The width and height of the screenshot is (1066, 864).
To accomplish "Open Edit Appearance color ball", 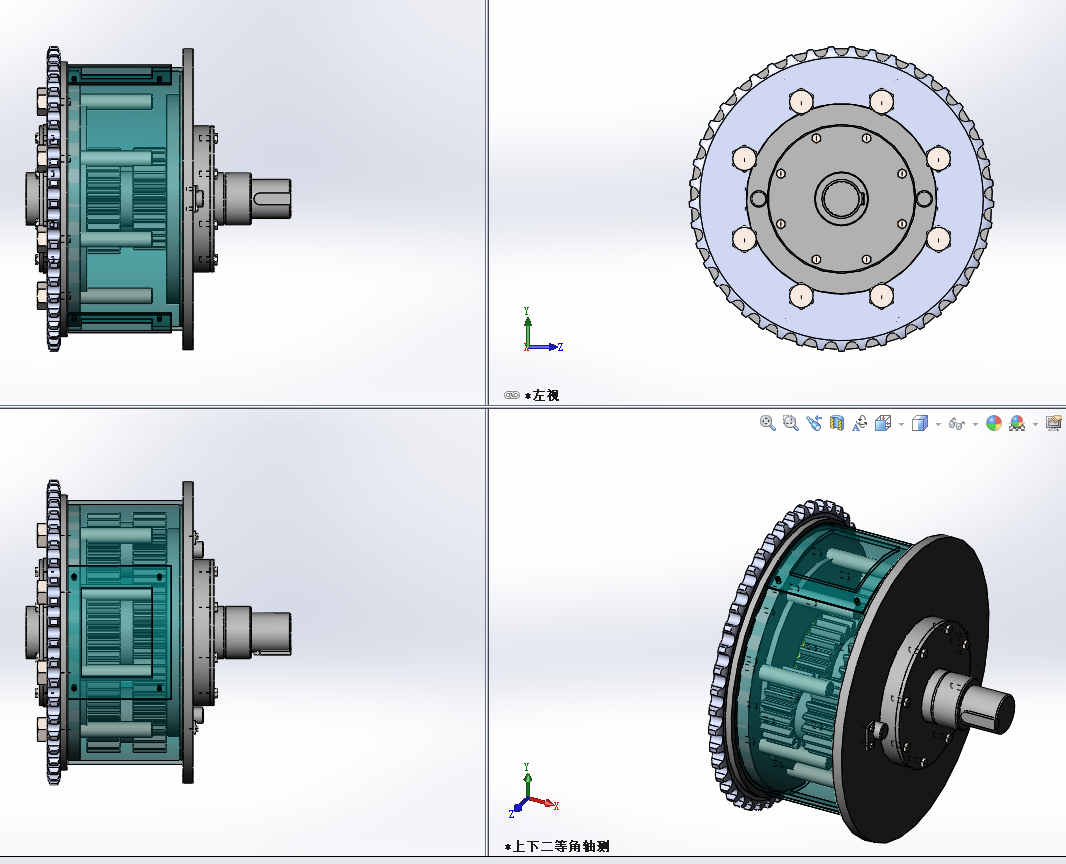I will coord(994,424).
